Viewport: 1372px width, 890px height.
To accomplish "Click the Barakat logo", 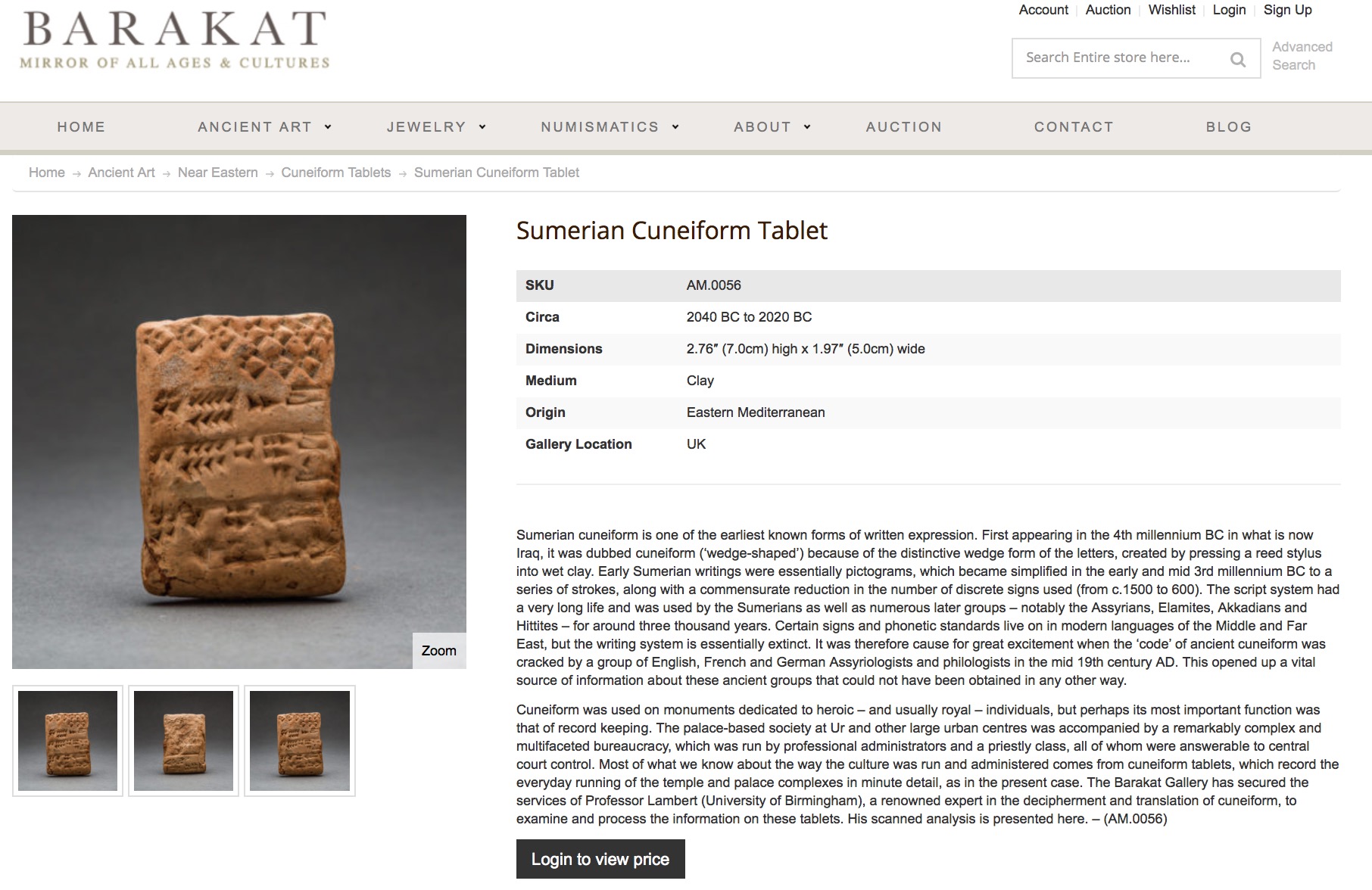I will [175, 40].
